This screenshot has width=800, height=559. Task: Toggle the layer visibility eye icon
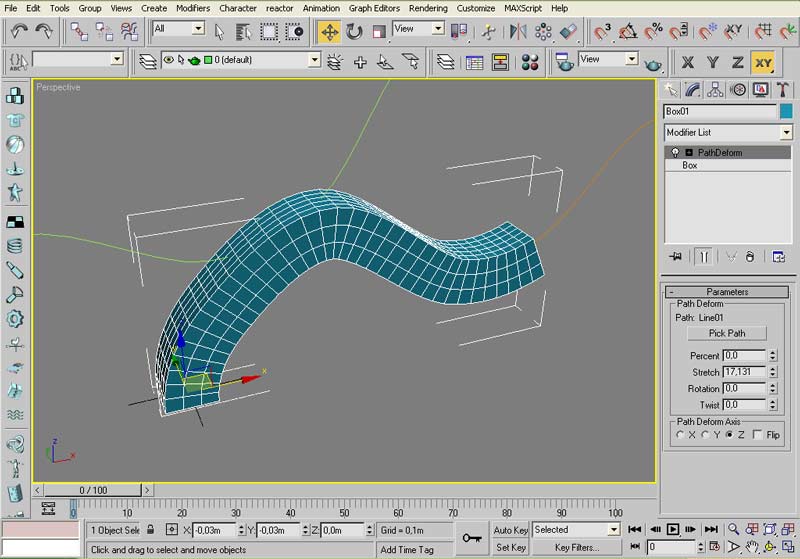click(x=168, y=60)
